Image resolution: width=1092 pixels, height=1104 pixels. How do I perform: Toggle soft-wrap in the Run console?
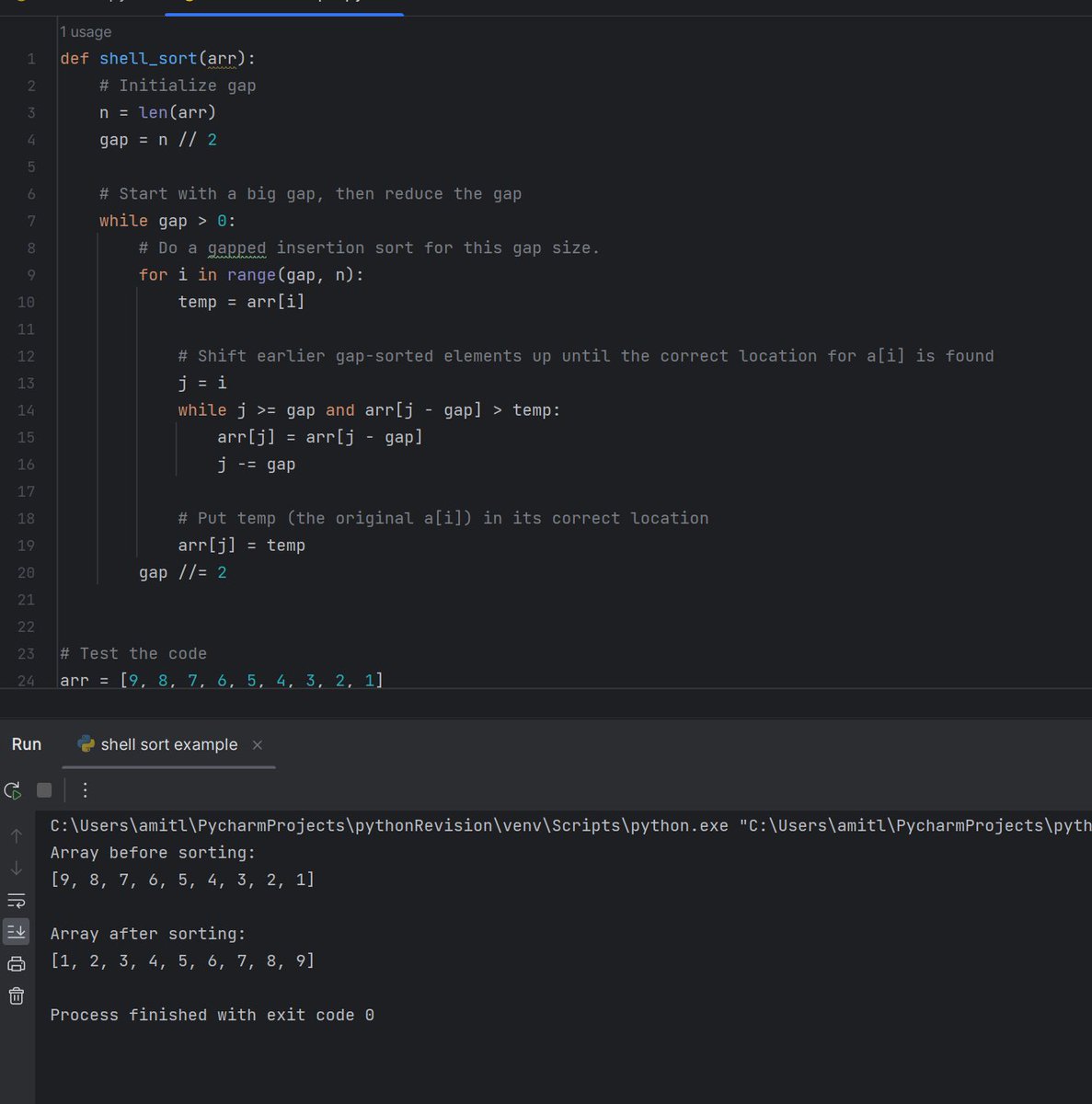coord(17,900)
